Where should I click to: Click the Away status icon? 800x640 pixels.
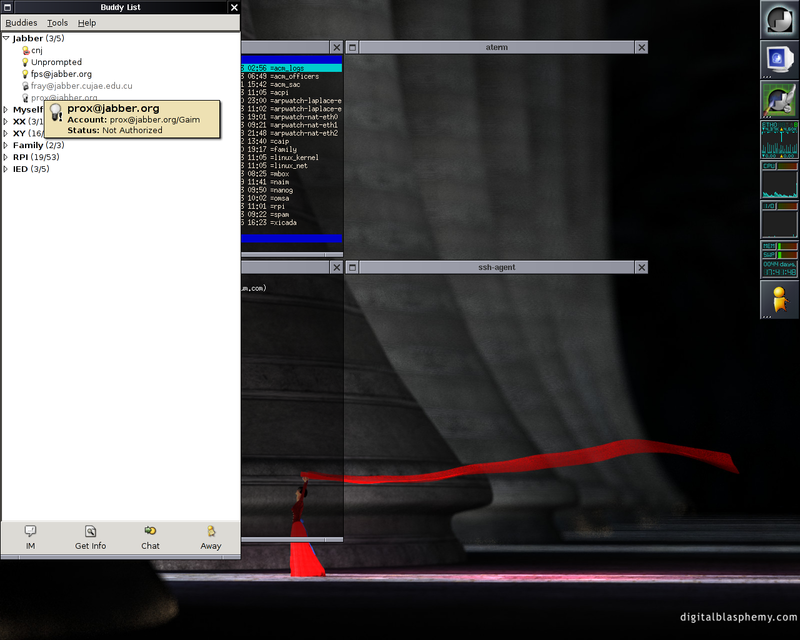pos(211,531)
